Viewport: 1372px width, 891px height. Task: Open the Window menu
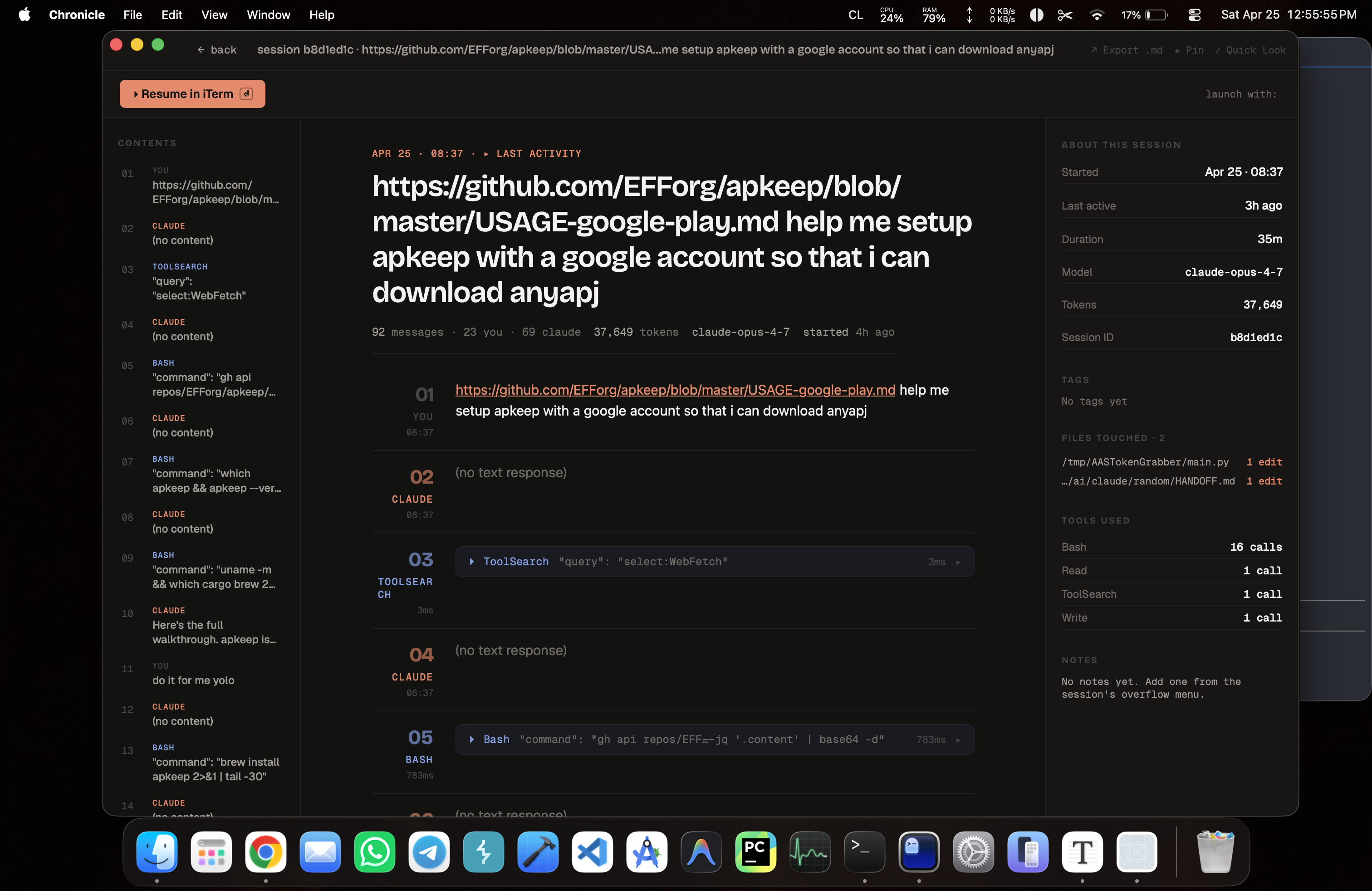point(268,15)
